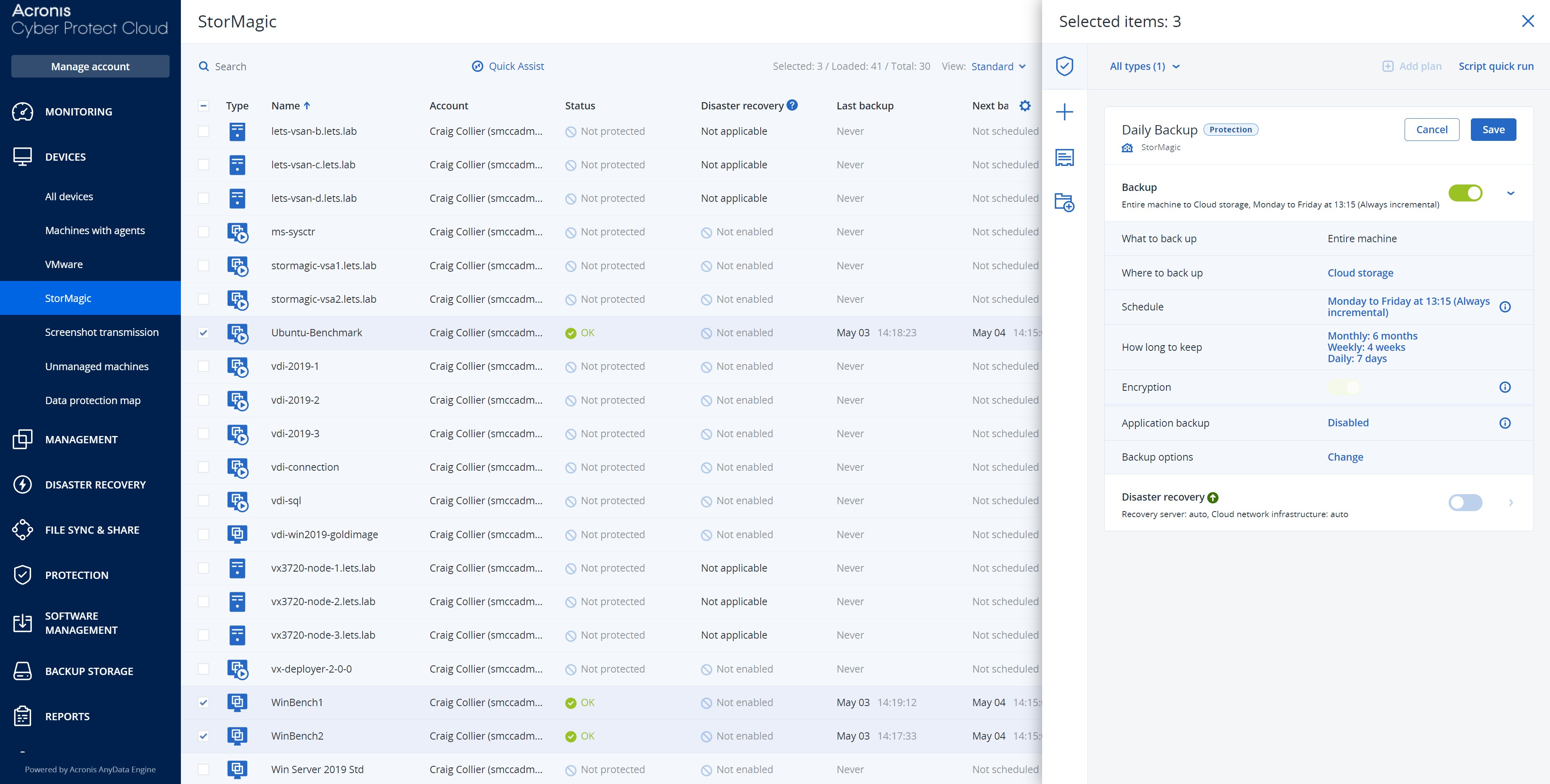
Task: Enable the Disaster recovery toggle
Action: click(x=1465, y=502)
